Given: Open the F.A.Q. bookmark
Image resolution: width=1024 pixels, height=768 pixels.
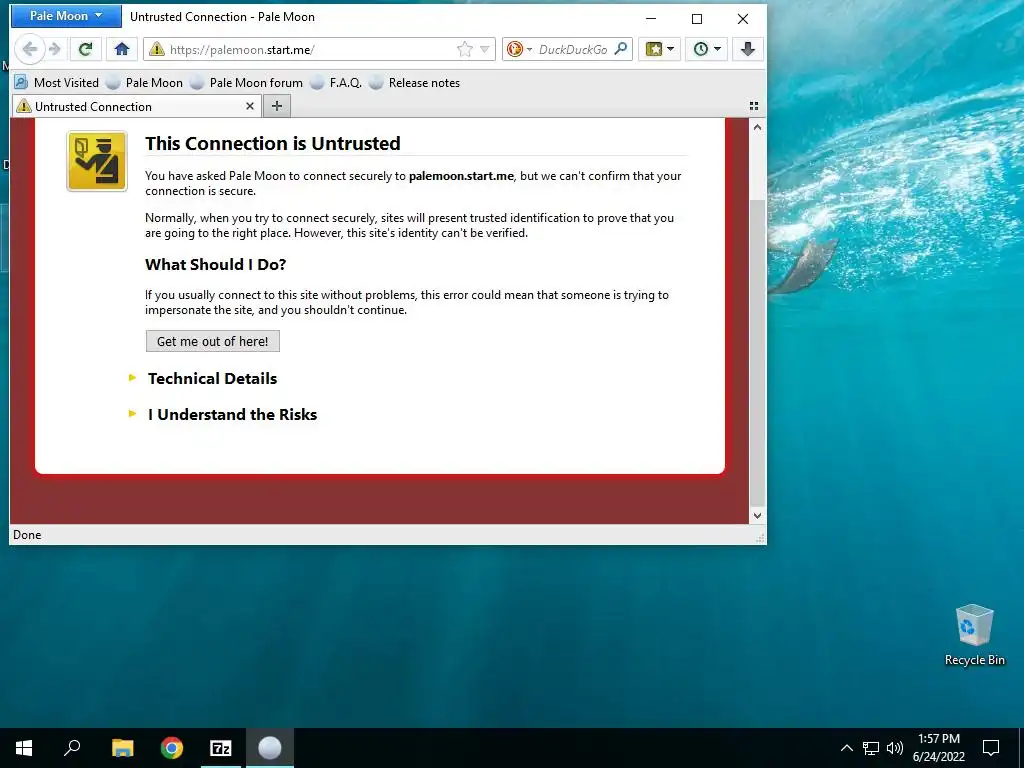Looking at the screenshot, I should [x=336, y=83].
